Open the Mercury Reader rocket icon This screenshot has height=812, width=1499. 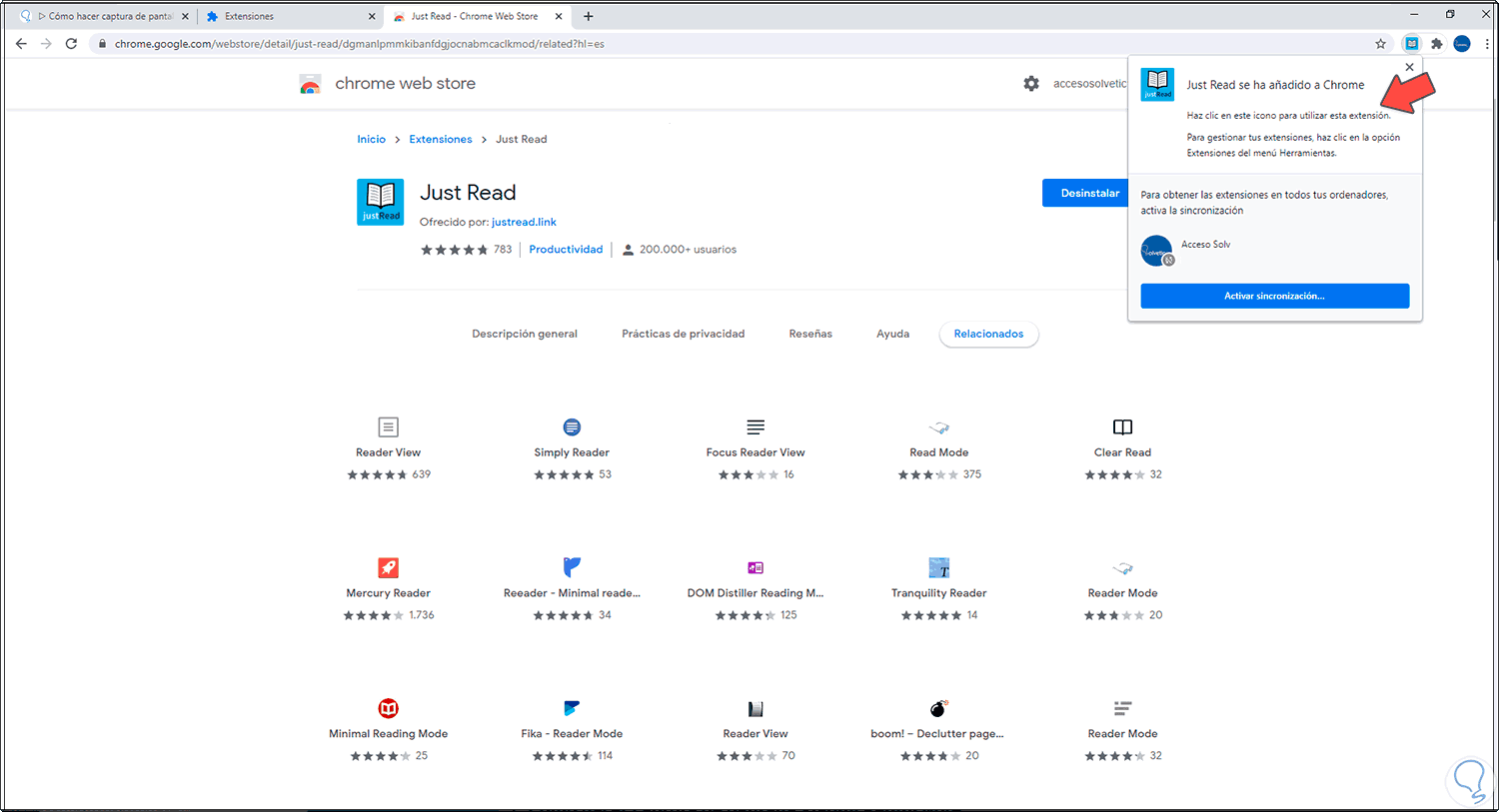pyautogui.click(x=389, y=567)
